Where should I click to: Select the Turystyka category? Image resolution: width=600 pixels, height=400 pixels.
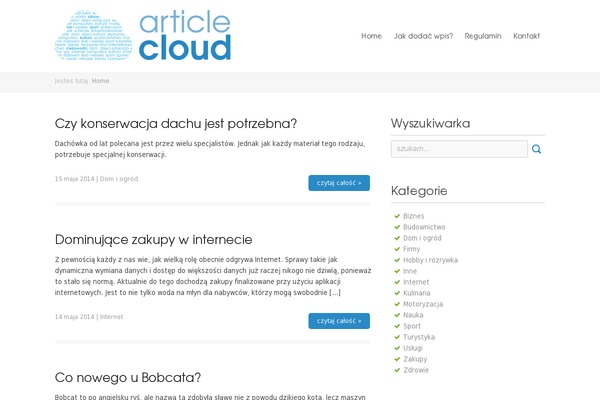[x=419, y=337]
